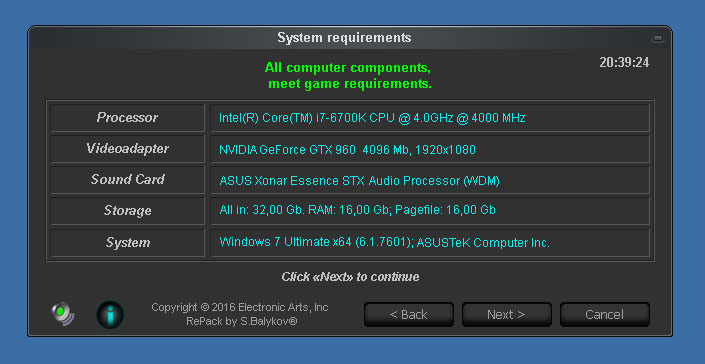
Task: Open the info icon button
Action: click(110, 315)
